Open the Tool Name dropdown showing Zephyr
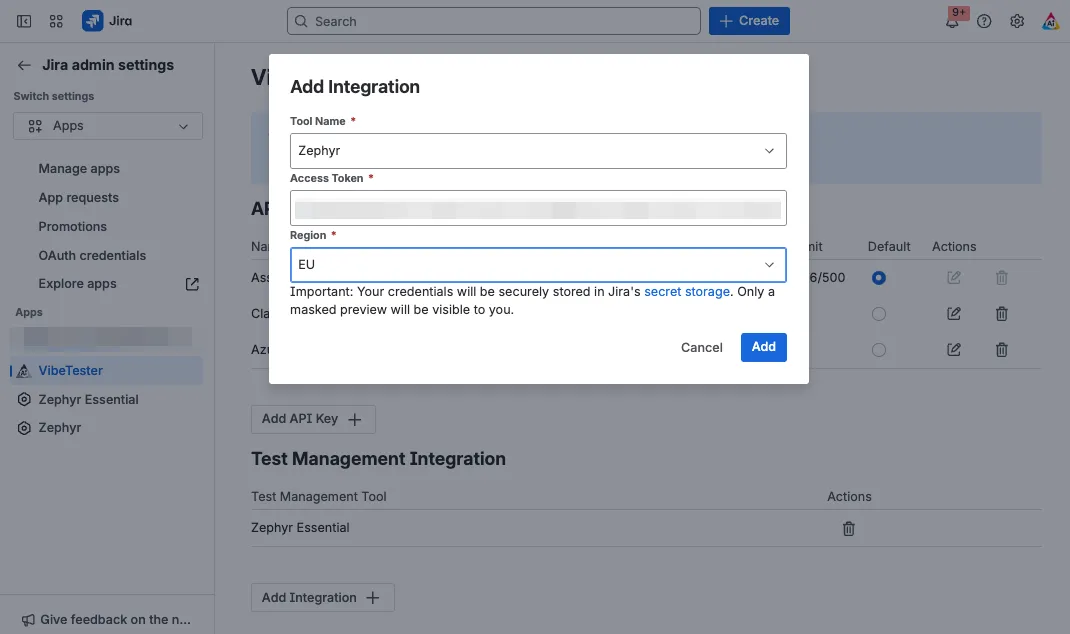1070x634 pixels. point(538,151)
